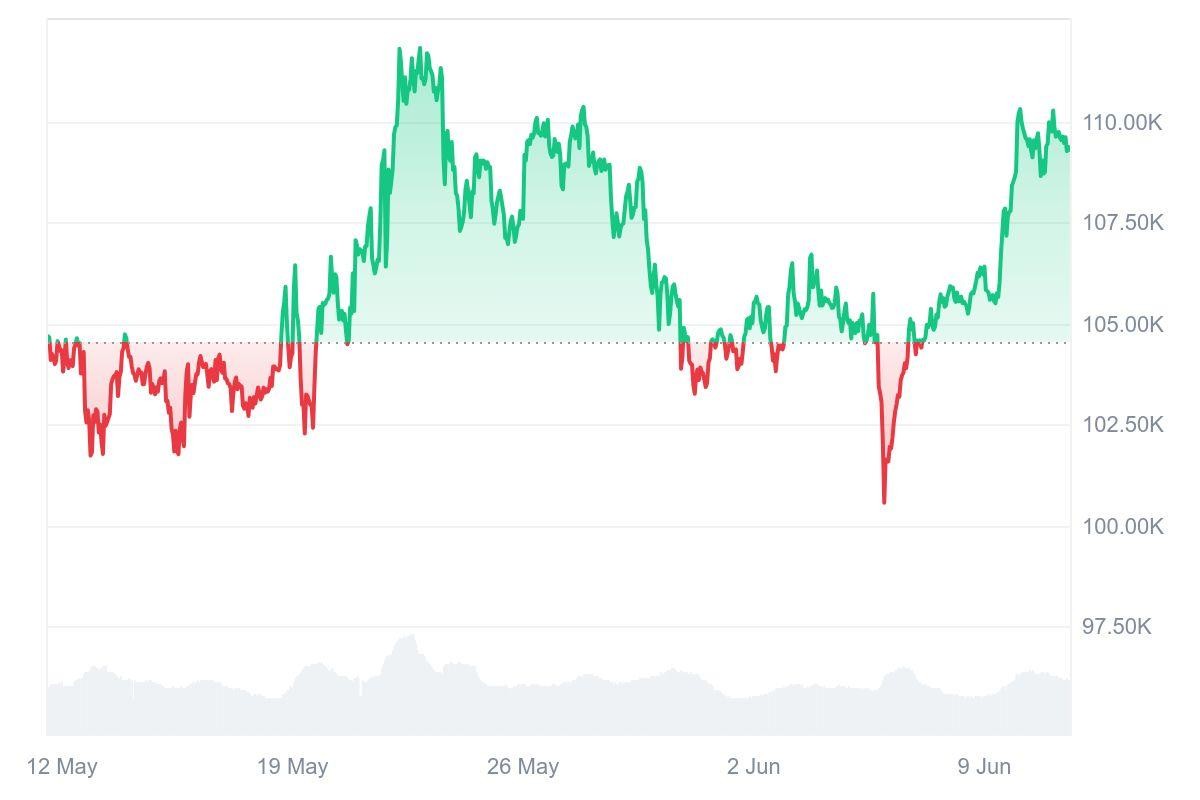
Task: Select the 100.00K price axis label
Action: [1122, 526]
